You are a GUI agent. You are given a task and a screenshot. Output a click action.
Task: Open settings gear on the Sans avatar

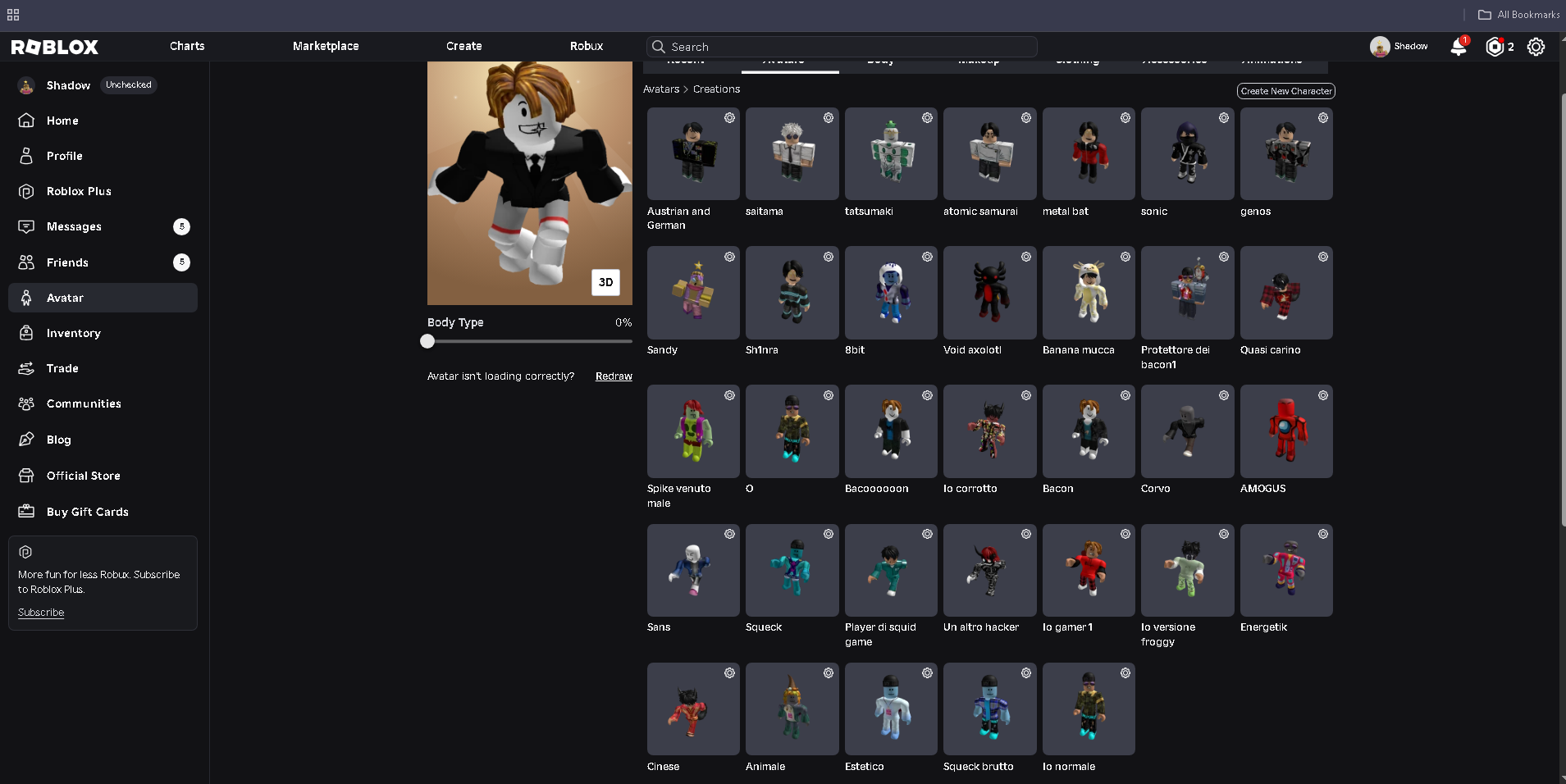point(729,534)
